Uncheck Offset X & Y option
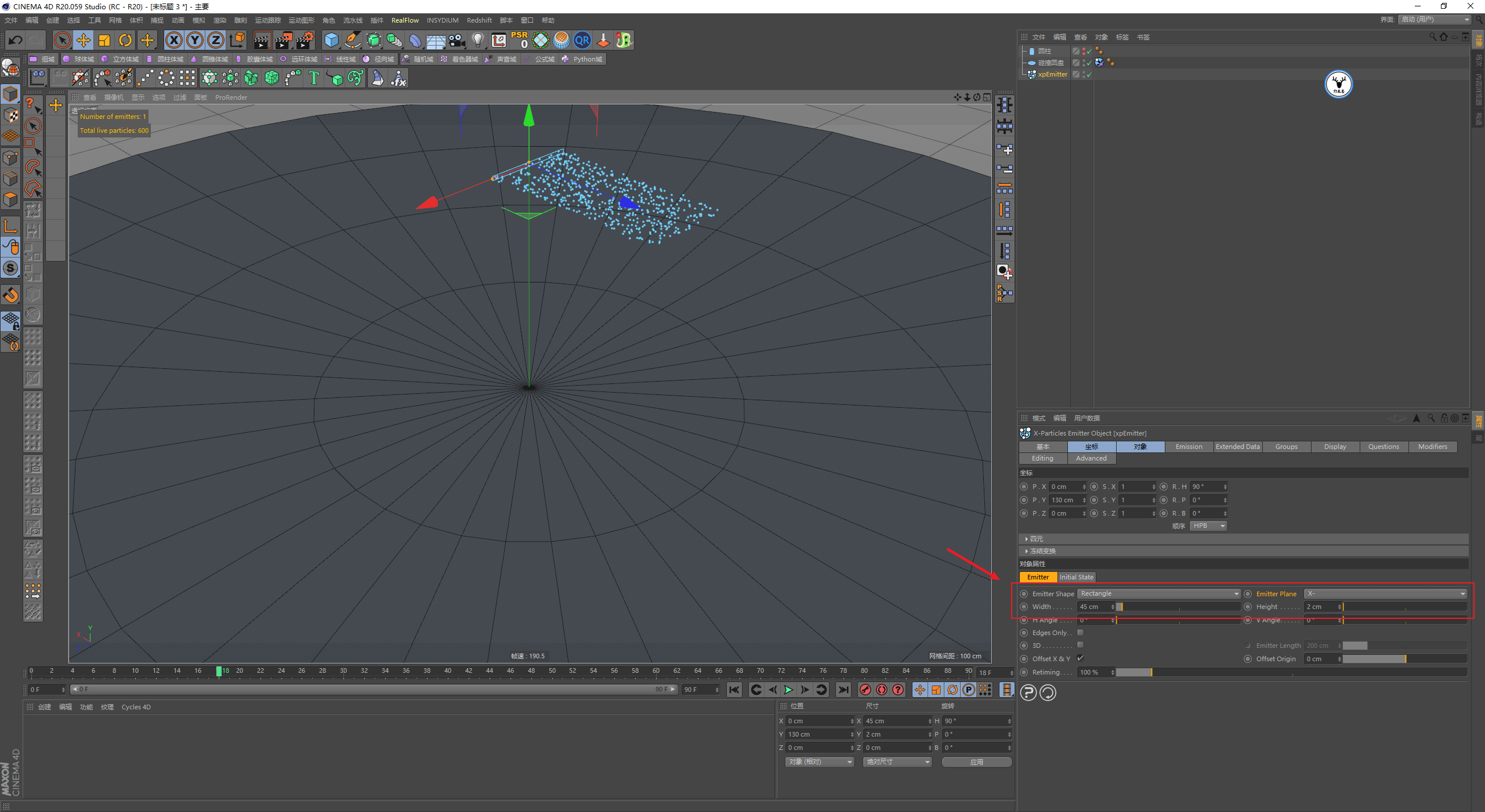This screenshot has height=812, width=1485. [x=1080, y=658]
